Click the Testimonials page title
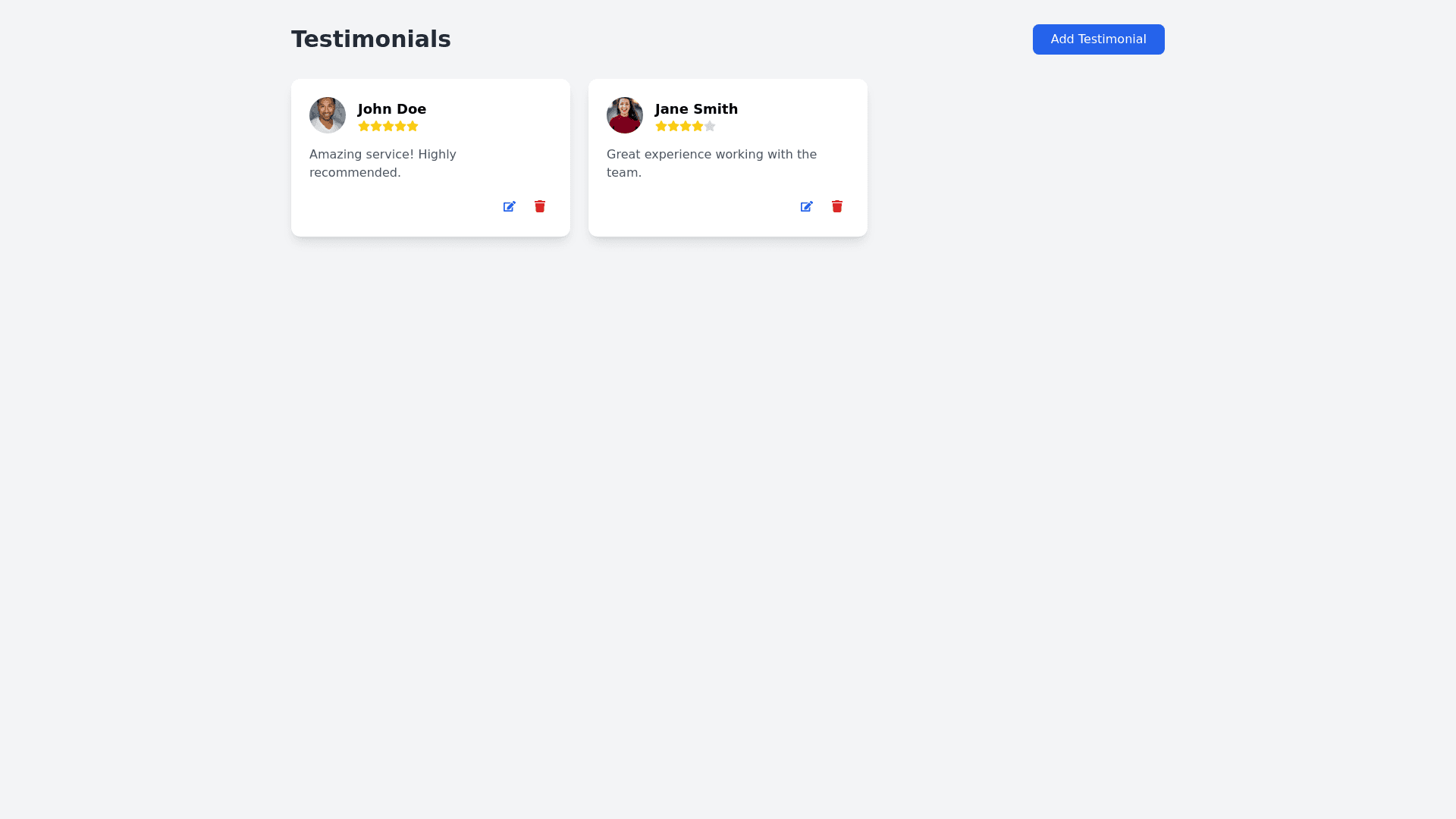This screenshot has height=819, width=1456. 371,39
